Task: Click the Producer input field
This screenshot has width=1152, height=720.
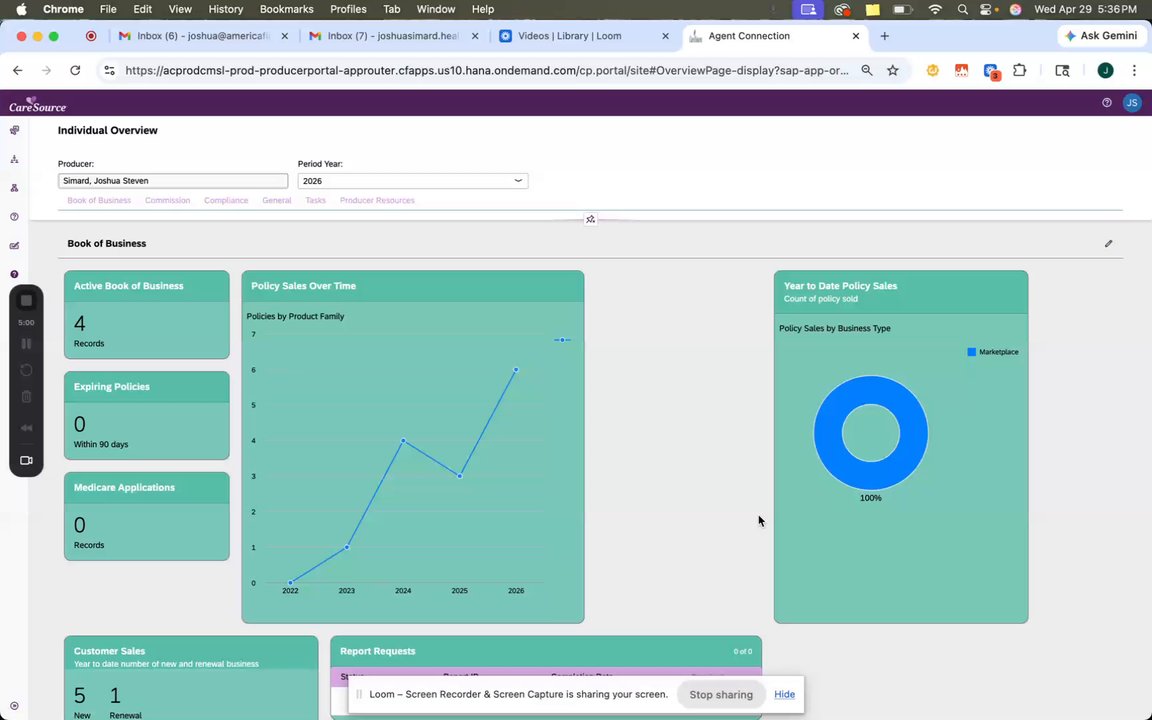Action: pyautogui.click(x=173, y=181)
